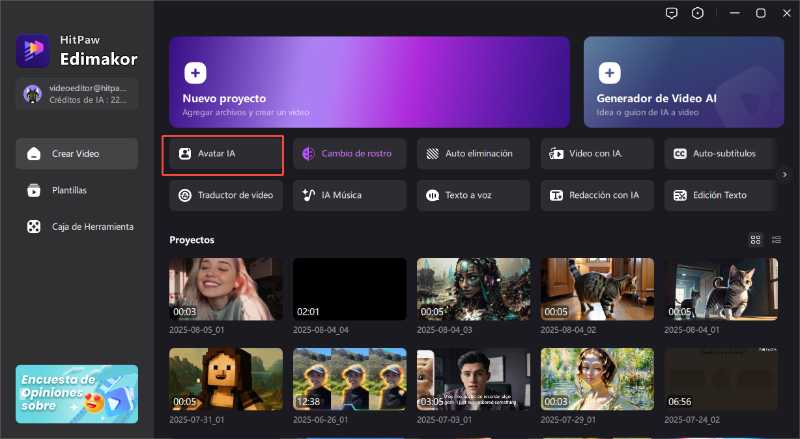Open Edición Texto tool
Screen dimensions: 800x439
click(721, 195)
